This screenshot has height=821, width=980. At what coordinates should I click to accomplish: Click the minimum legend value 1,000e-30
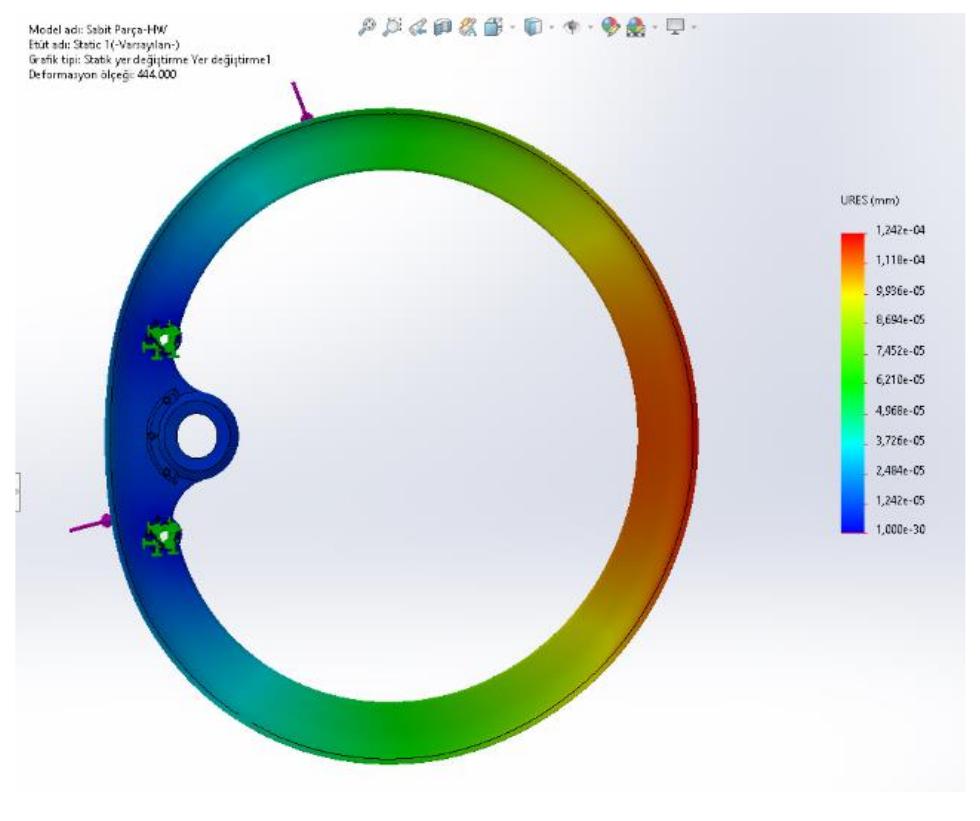pos(900,529)
